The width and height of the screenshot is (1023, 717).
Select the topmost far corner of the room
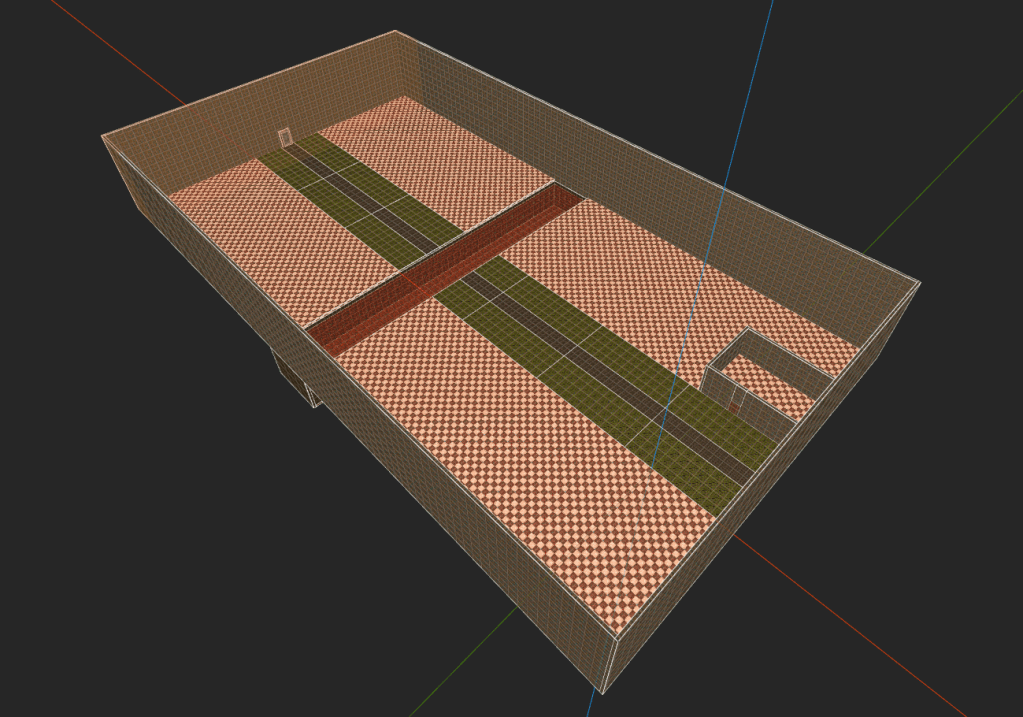click(395, 32)
